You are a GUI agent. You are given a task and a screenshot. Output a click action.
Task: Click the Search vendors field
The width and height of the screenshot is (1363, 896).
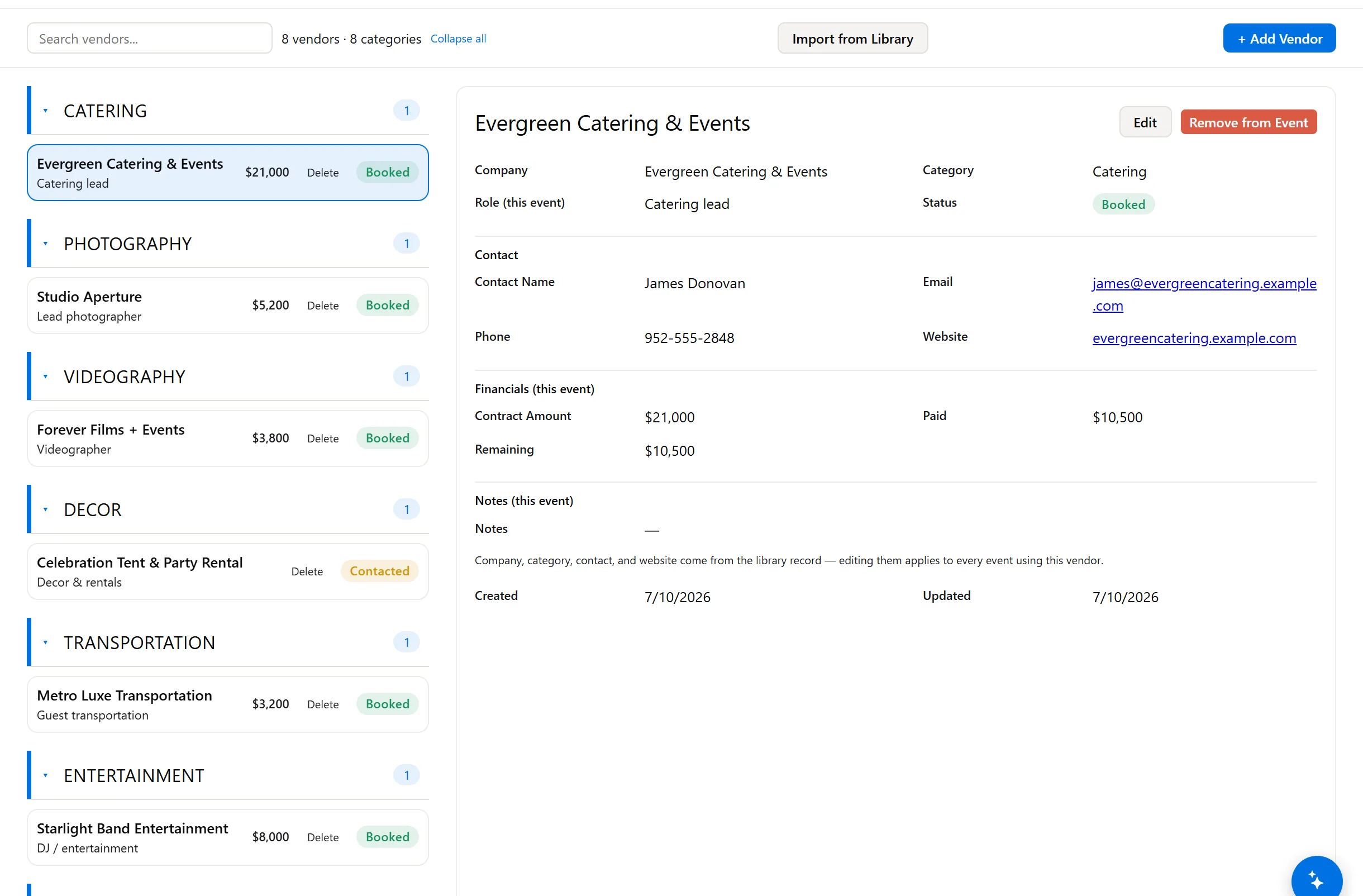point(150,39)
